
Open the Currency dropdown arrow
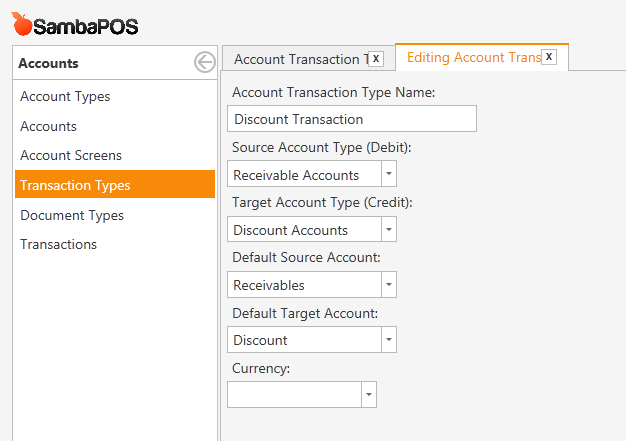coord(369,395)
